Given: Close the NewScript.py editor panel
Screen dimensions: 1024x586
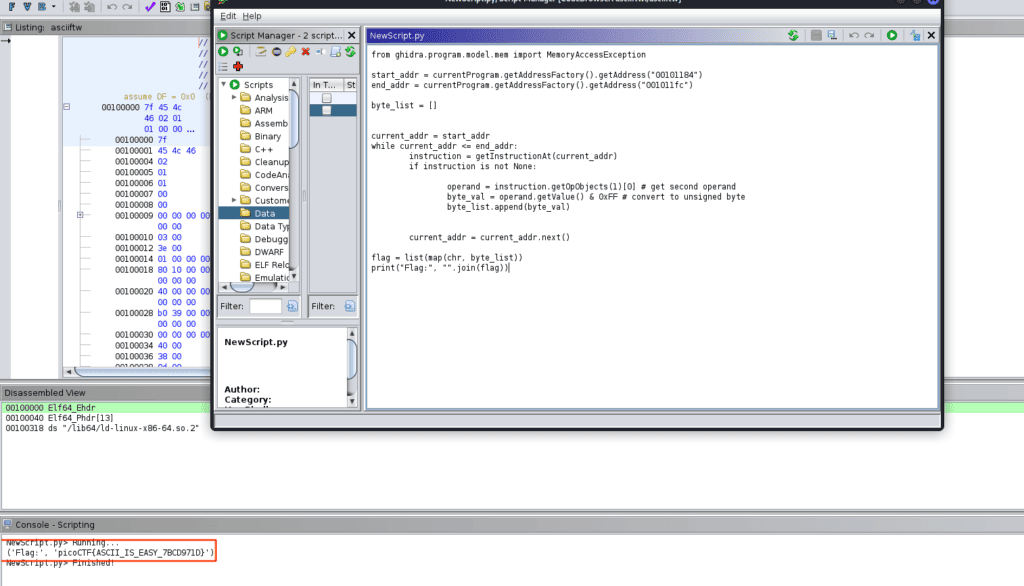Looking at the screenshot, I should coord(931,35).
